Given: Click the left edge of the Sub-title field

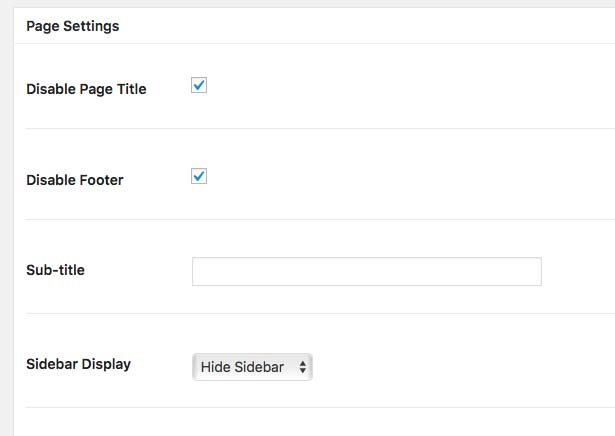Looking at the screenshot, I should [x=196, y=271].
